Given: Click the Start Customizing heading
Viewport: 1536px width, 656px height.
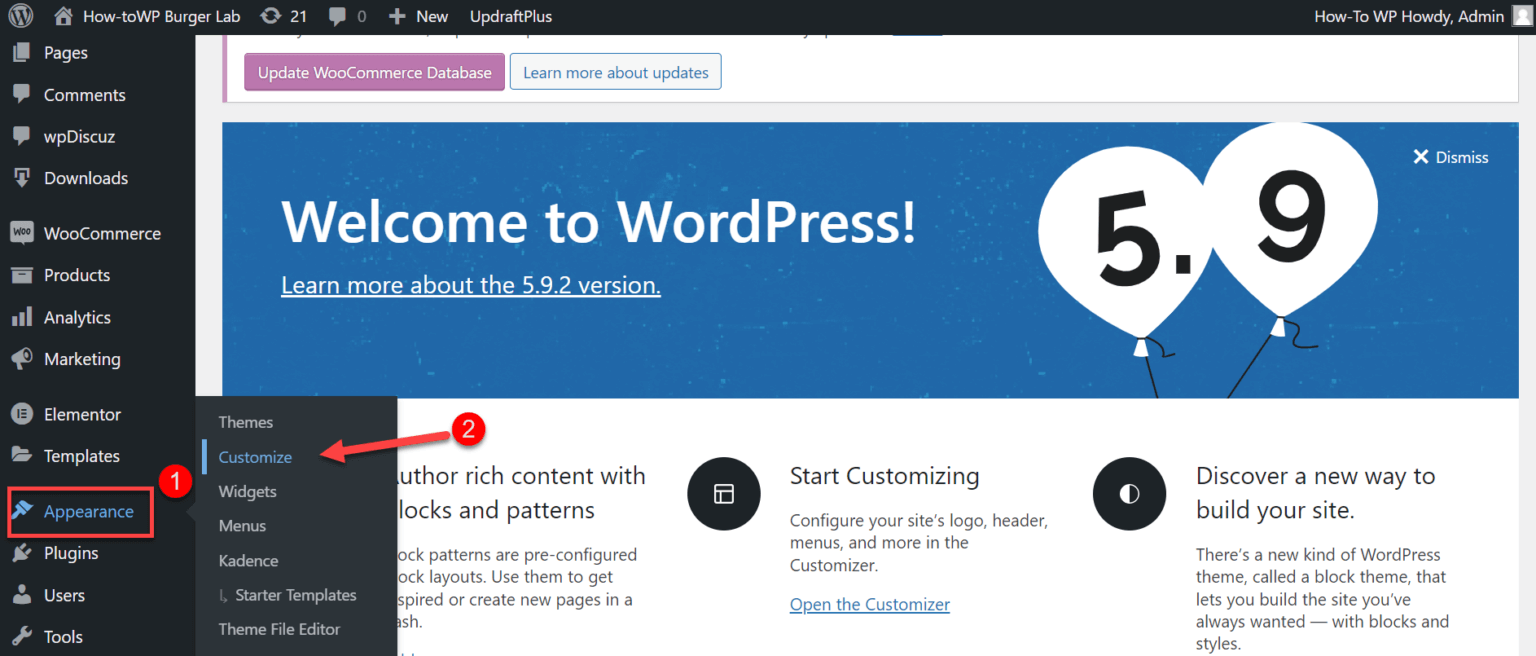Looking at the screenshot, I should (x=885, y=475).
